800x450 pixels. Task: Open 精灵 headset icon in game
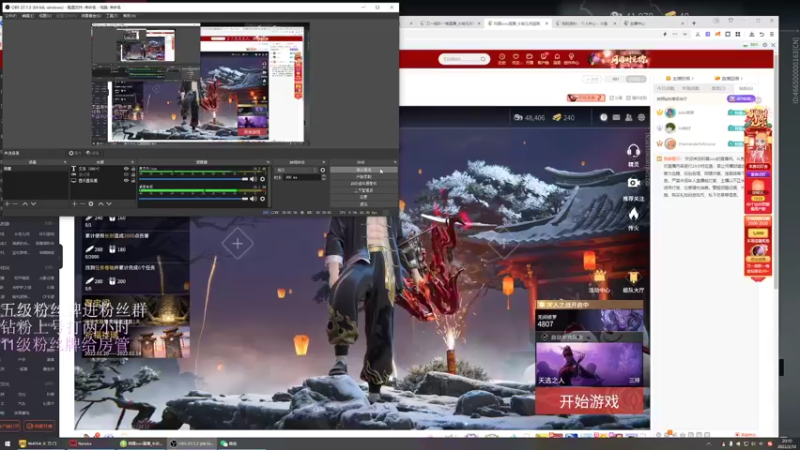(x=633, y=151)
